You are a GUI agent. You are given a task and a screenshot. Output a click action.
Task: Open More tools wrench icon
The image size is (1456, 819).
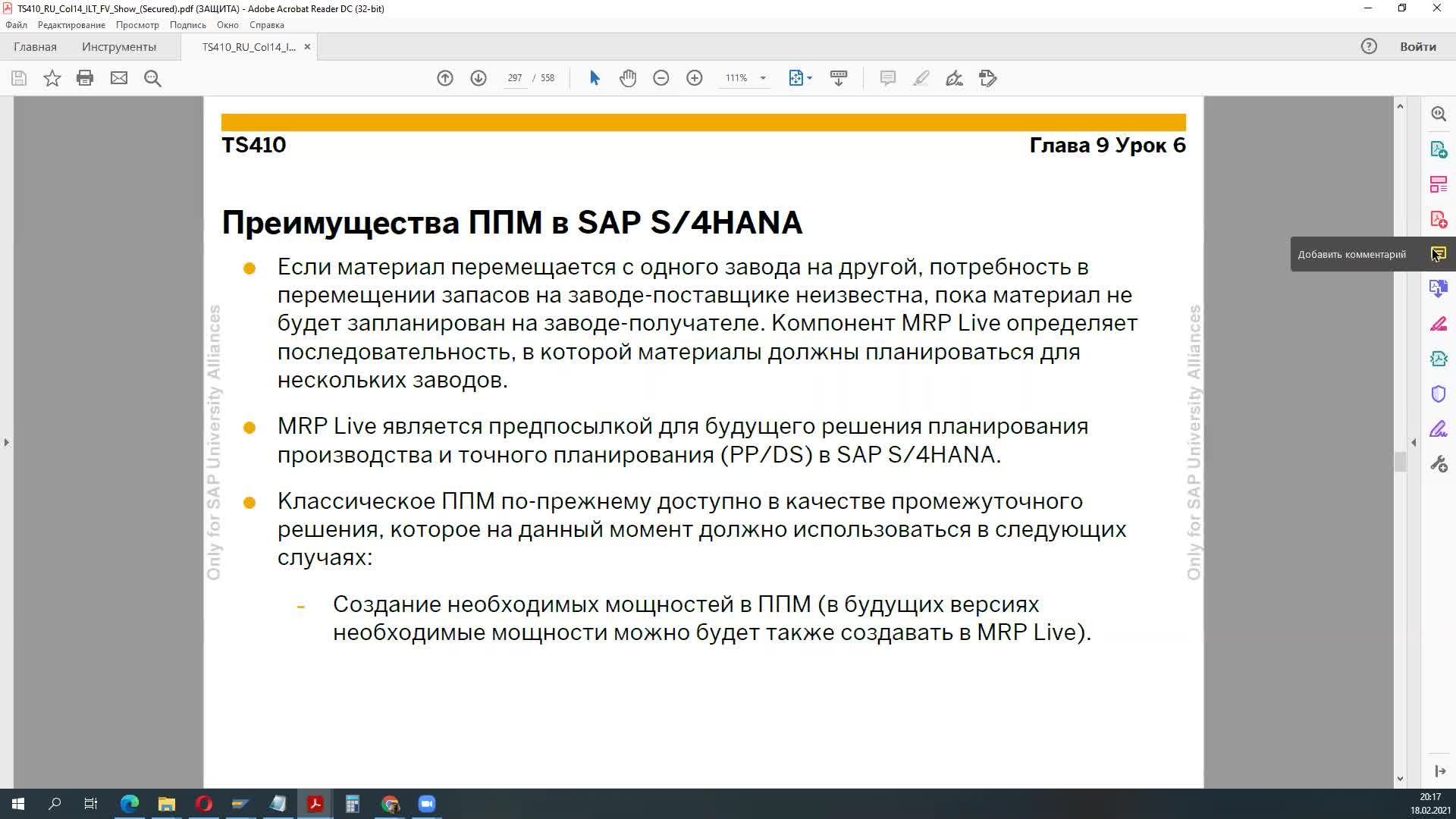pos(1439,464)
